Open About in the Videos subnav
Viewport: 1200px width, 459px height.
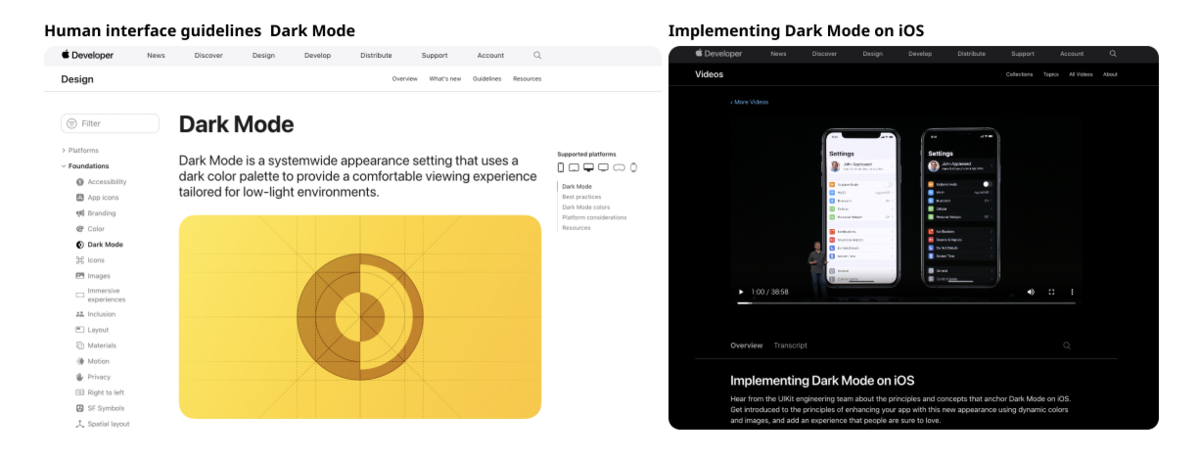(1110, 74)
